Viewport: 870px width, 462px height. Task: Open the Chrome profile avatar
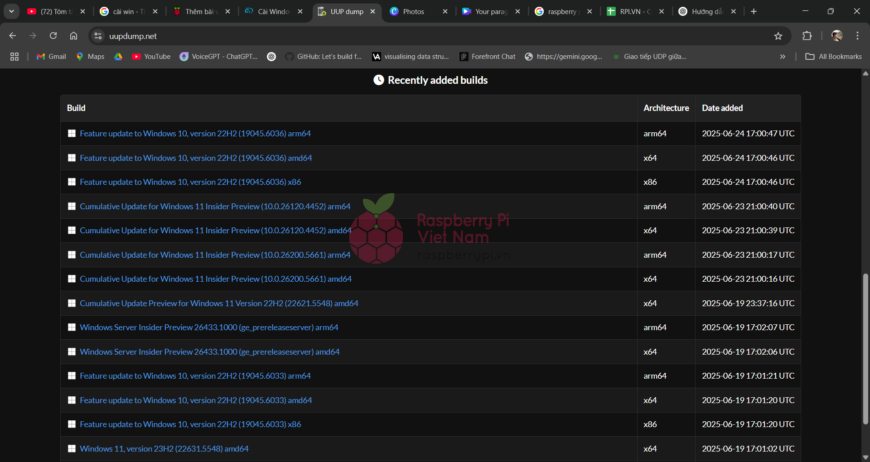(x=837, y=35)
